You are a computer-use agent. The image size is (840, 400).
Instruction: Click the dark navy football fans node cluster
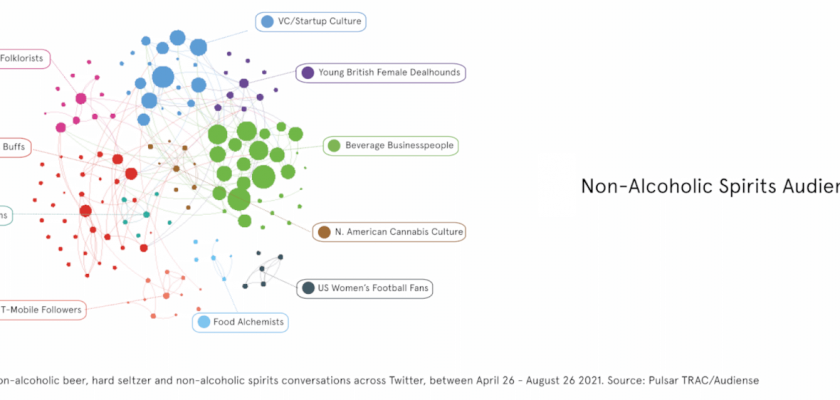[262, 269]
